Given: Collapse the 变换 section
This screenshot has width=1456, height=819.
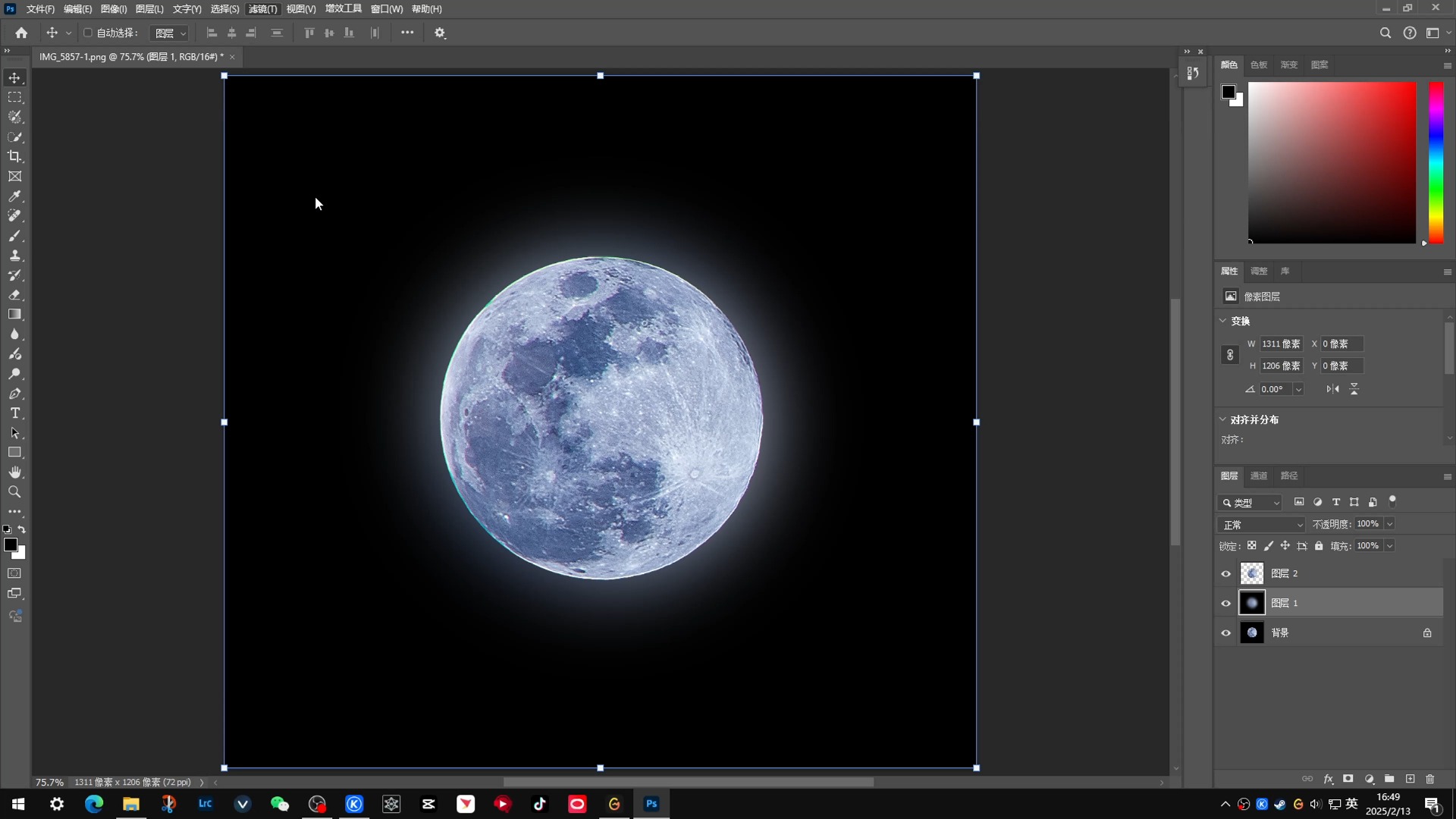Looking at the screenshot, I should 1222,321.
